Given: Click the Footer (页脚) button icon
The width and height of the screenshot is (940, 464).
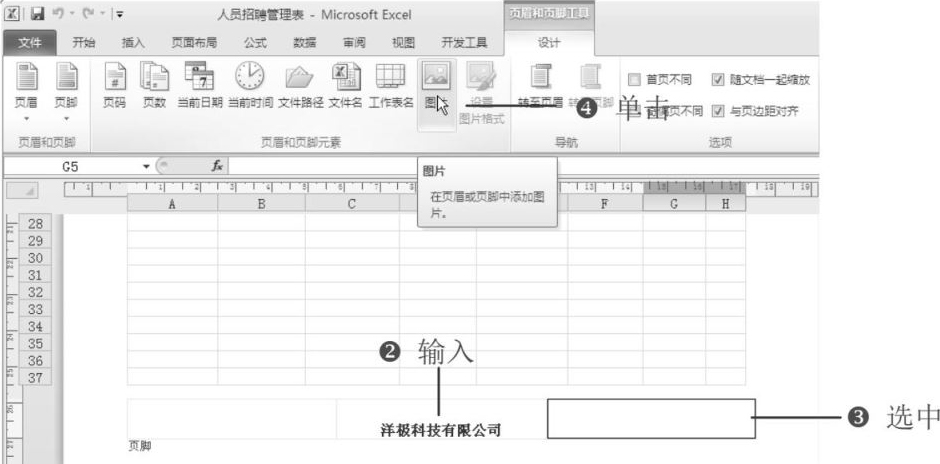Looking at the screenshot, I should point(67,76).
